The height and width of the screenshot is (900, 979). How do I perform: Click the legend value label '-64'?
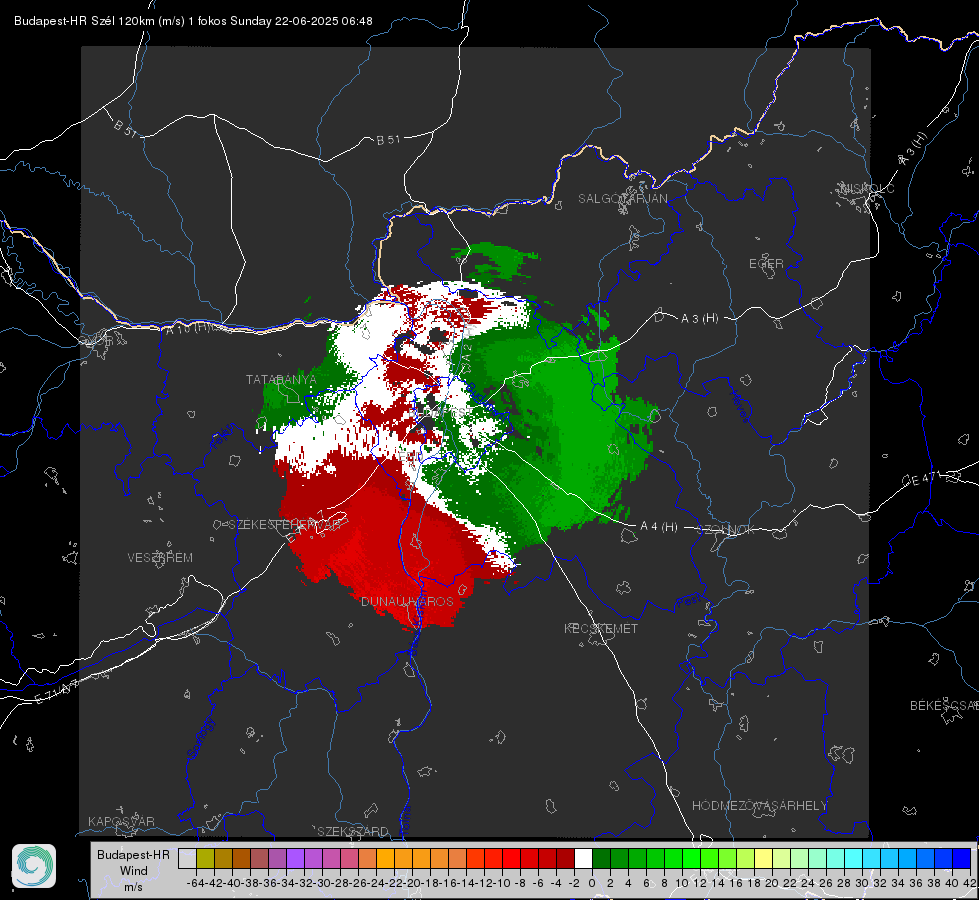[x=195, y=883]
